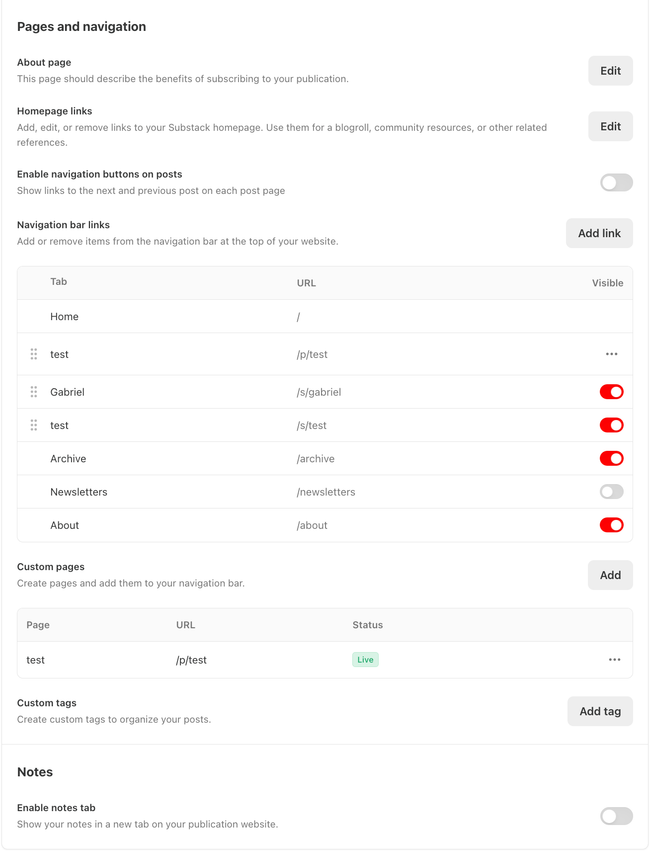Screen dimensions: 650x851
Task: Add a new custom page
Action: [610, 575]
